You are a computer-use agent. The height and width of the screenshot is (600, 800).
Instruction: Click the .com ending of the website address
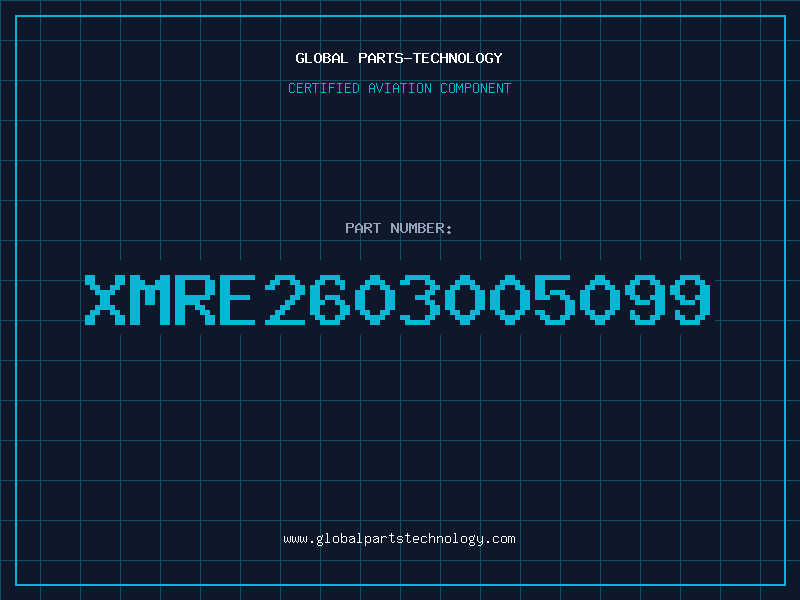499,539
